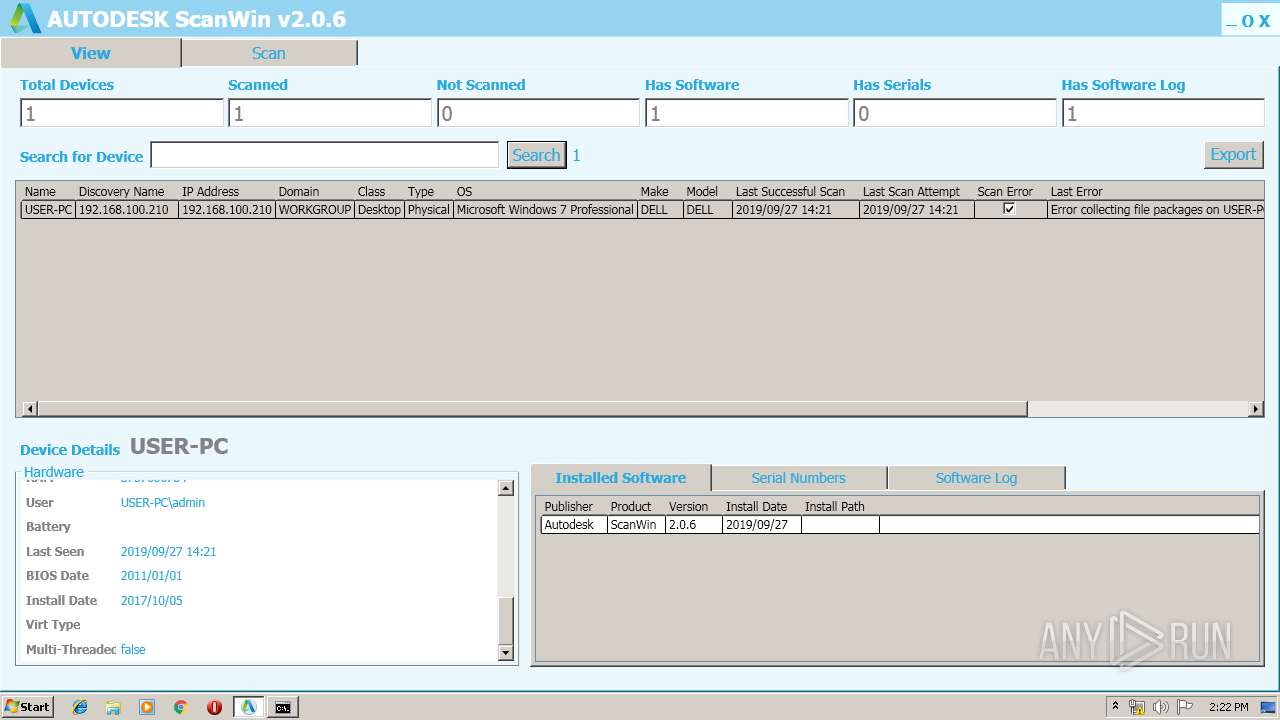Click the Autodesk logo in title bar

[x=25, y=19]
